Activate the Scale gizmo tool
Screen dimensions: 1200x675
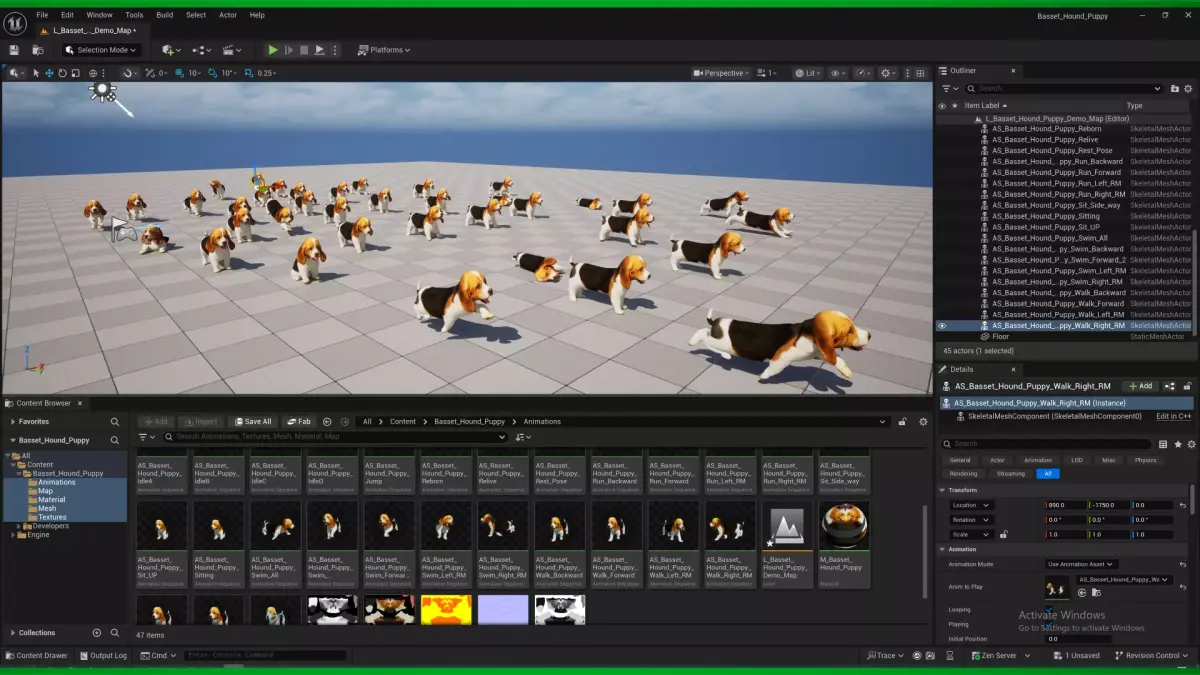[75, 73]
